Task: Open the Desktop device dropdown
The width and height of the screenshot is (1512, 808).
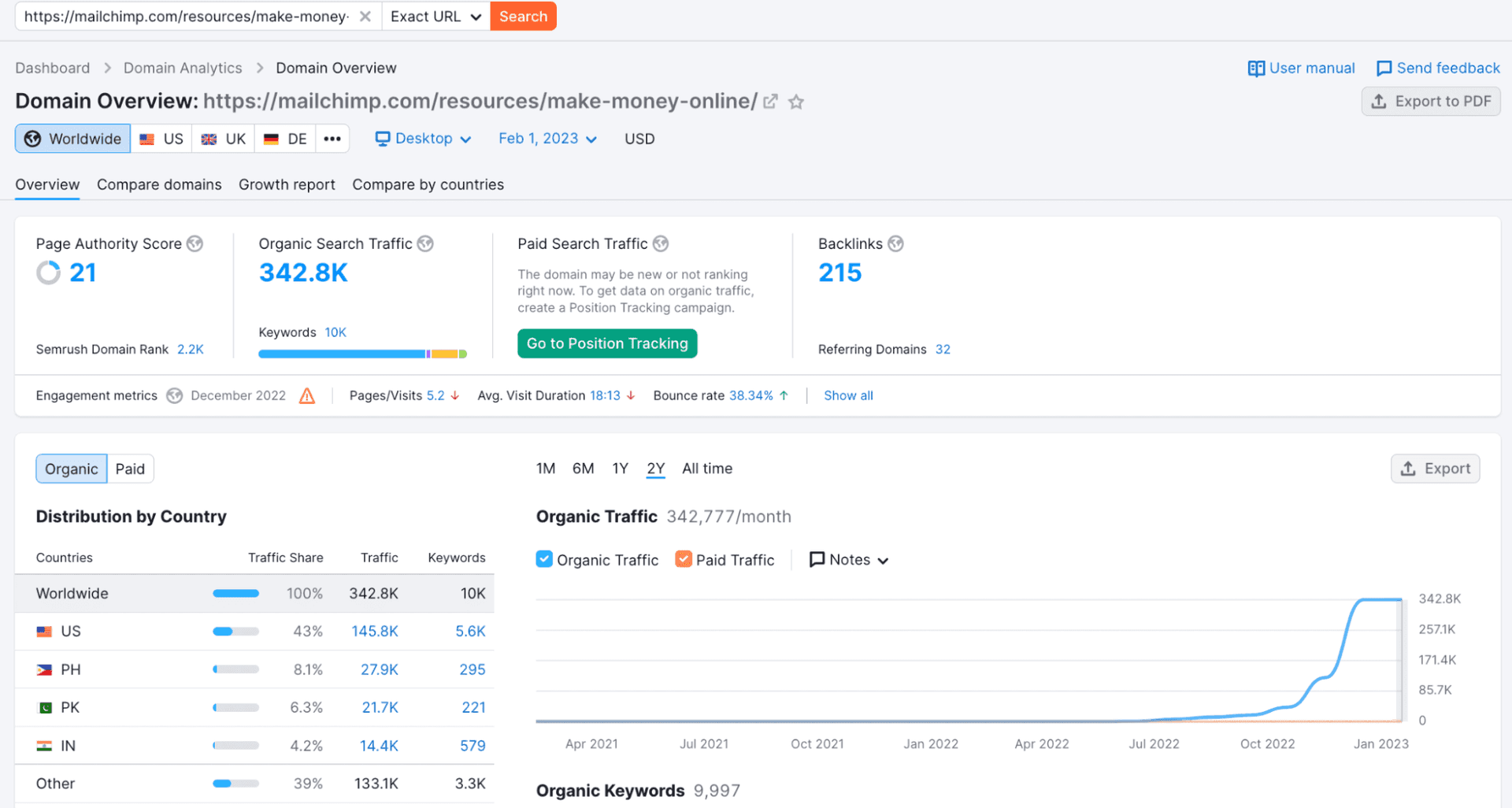Action: pos(424,139)
